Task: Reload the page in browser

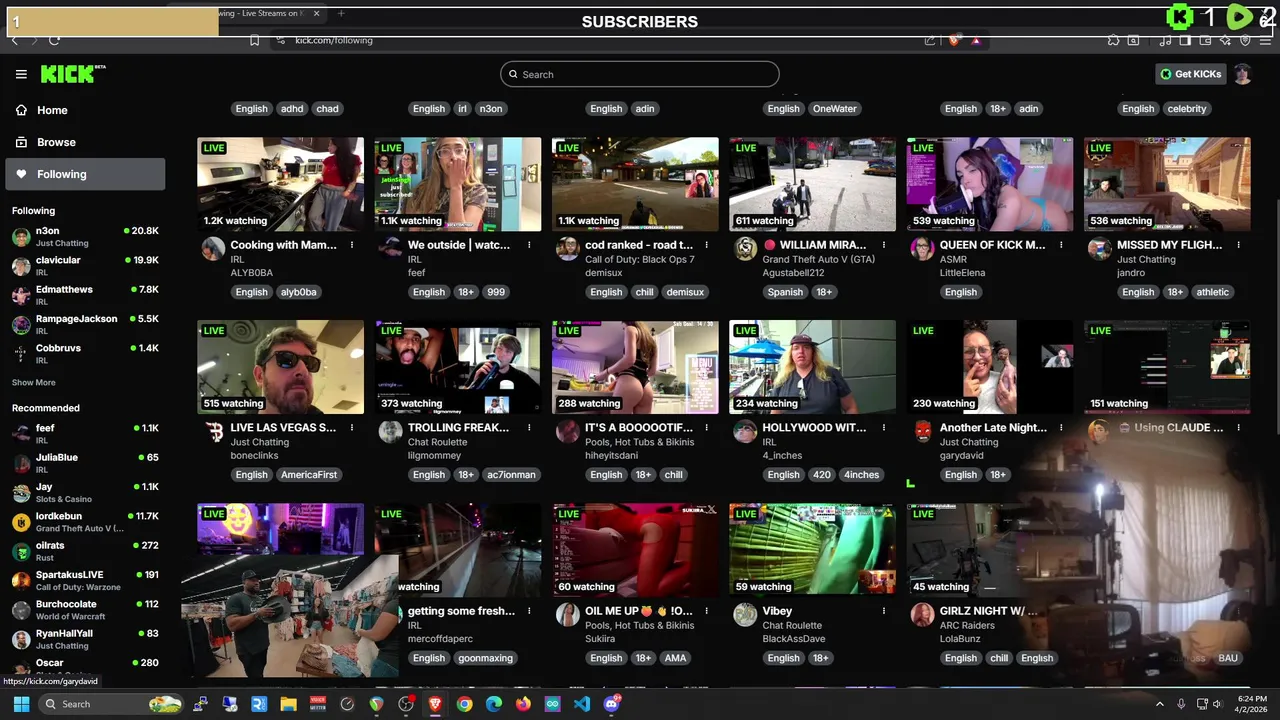Action: point(54,40)
